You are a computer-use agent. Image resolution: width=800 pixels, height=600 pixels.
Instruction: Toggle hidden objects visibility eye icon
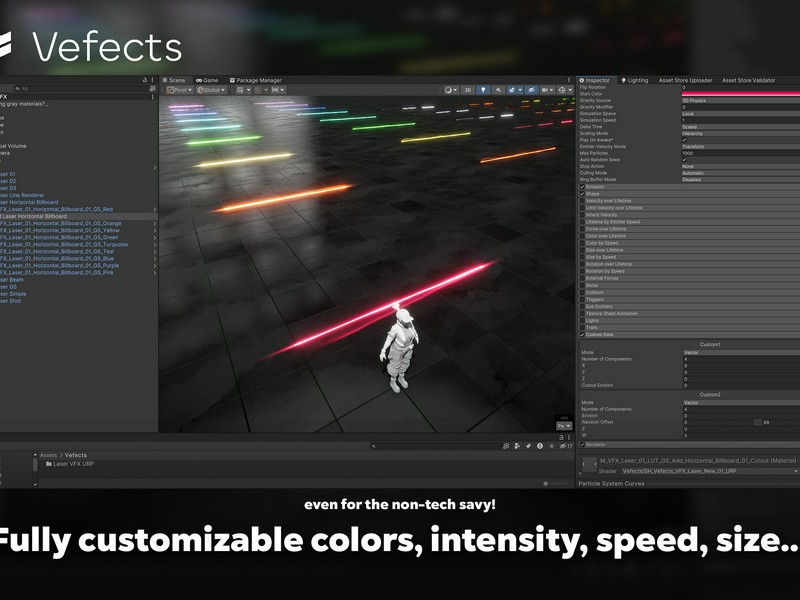pyautogui.click(x=531, y=90)
